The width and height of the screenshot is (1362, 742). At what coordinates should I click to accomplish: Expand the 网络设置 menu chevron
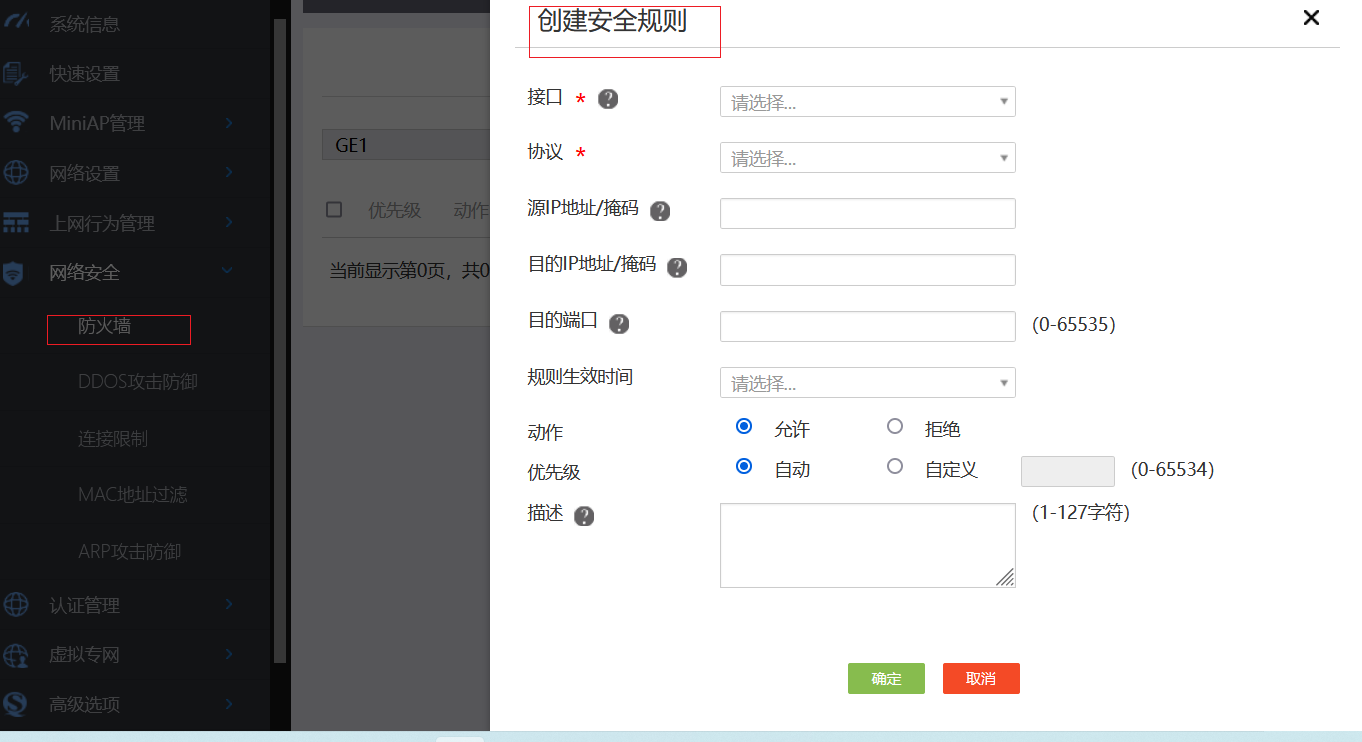pyautogui.click(x=229, y=173)
